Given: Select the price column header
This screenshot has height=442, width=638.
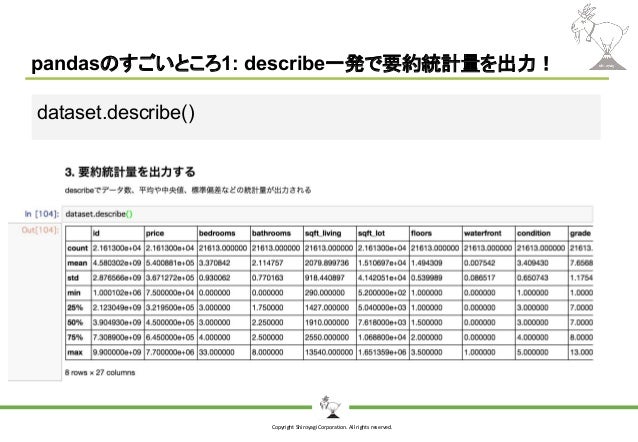Looking at the screenshot, I should 155,233.
